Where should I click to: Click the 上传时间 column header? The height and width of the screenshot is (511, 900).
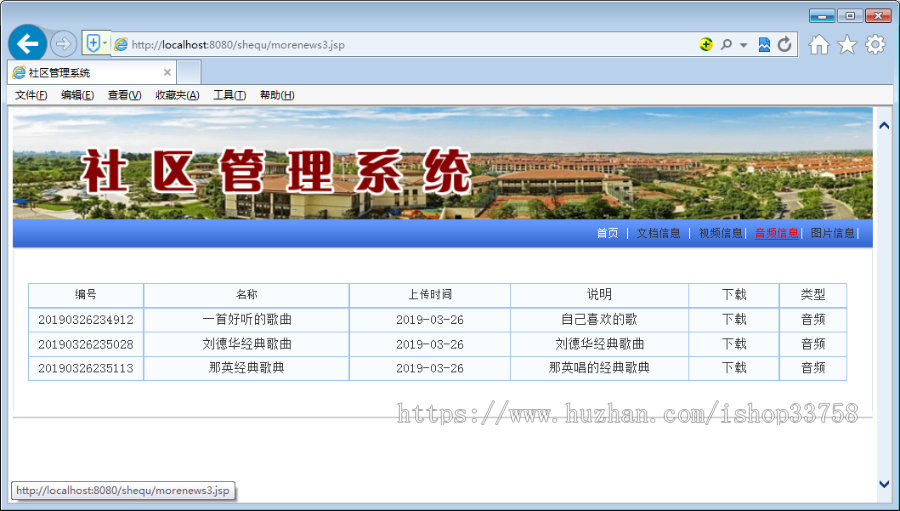click(x=430, y=295)
